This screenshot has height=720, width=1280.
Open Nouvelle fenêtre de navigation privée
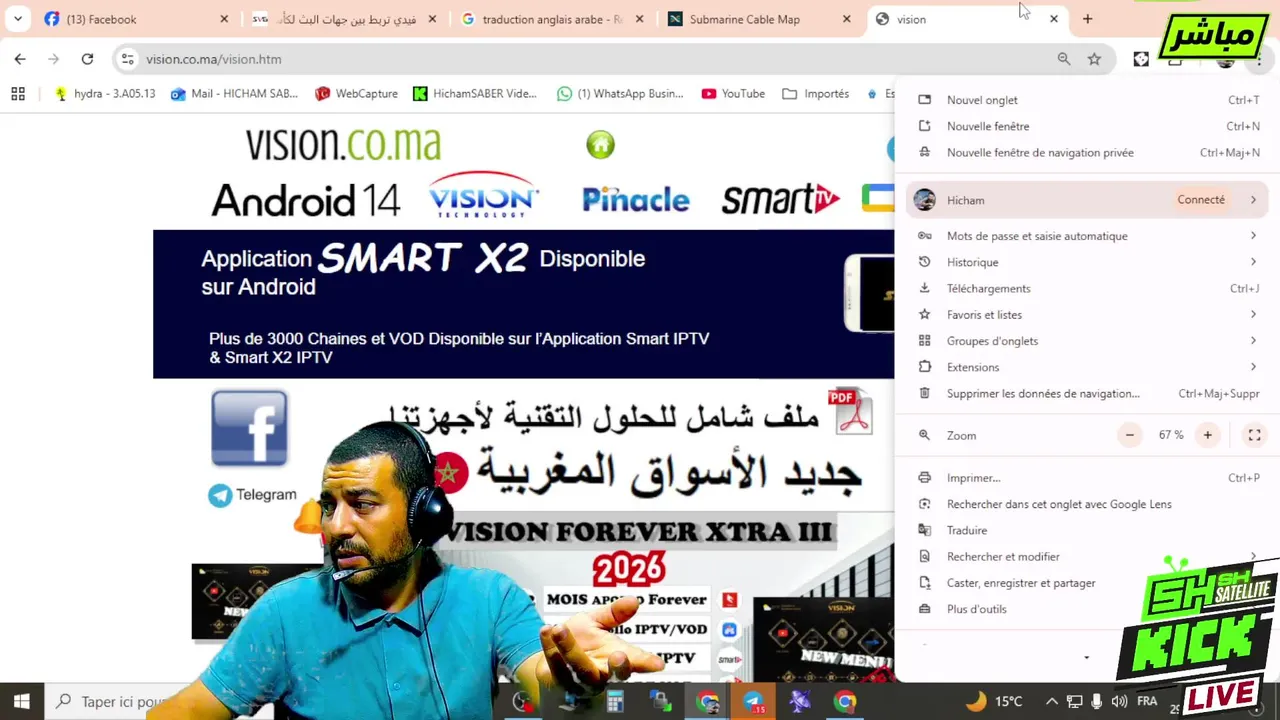pyautogui.click(x=1087, y=153)
